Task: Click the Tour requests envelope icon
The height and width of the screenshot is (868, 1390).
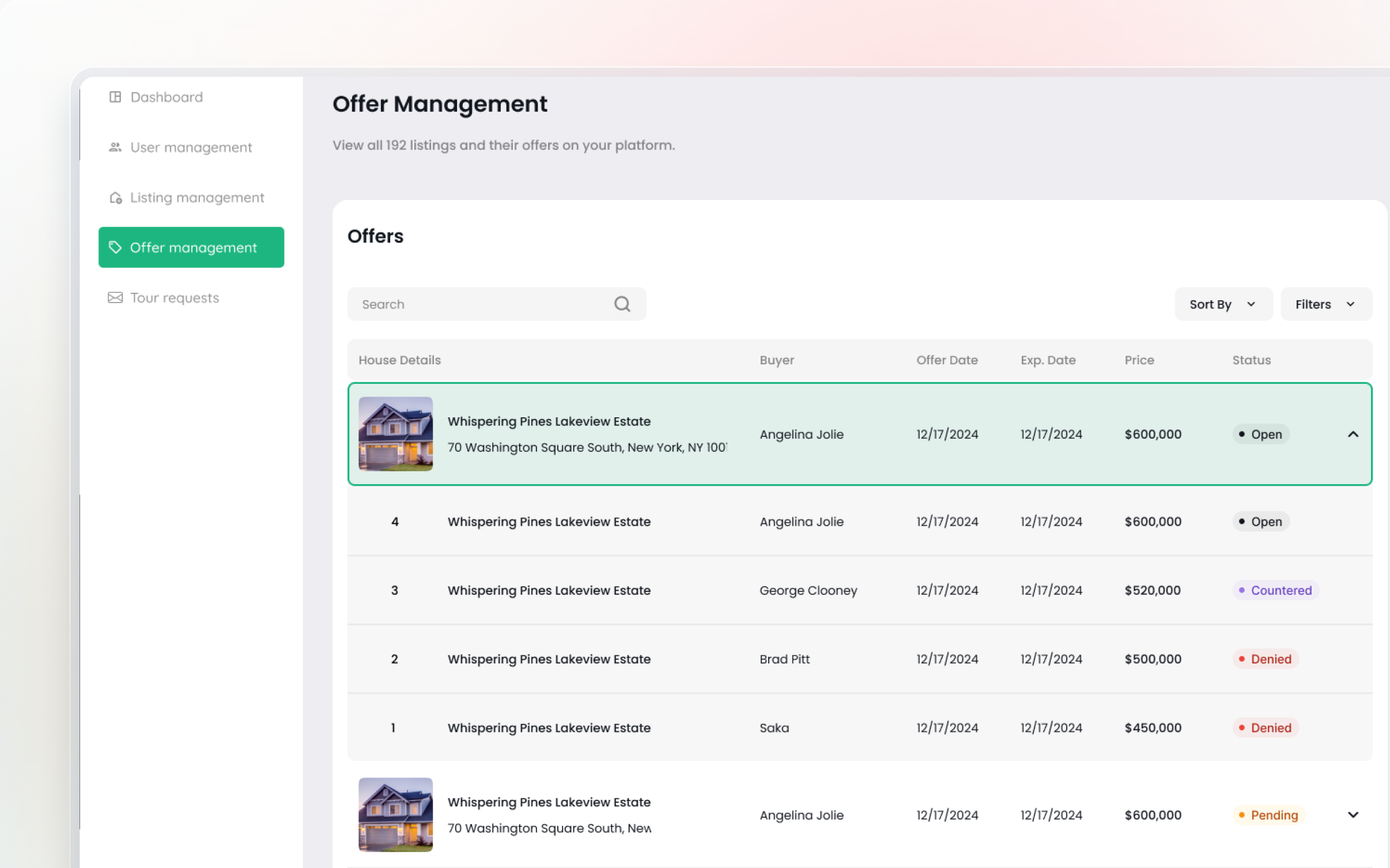Action: [115, 297]
